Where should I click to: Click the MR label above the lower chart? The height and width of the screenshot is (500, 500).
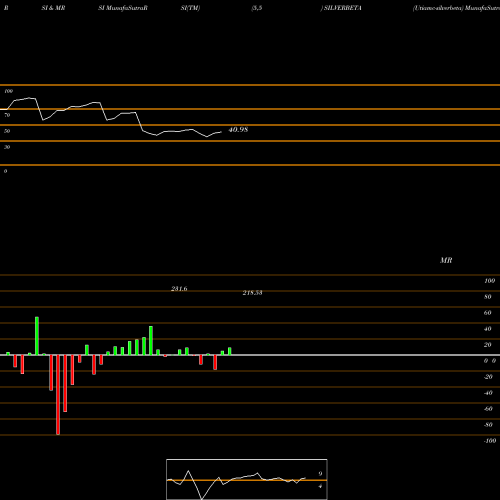pyautogui.click(x=446, y=260)
